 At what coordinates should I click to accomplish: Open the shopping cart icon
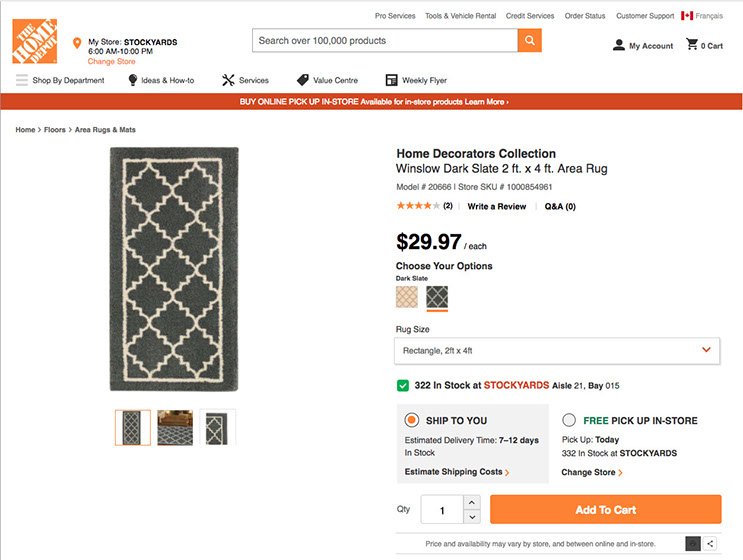pos(692,45)
